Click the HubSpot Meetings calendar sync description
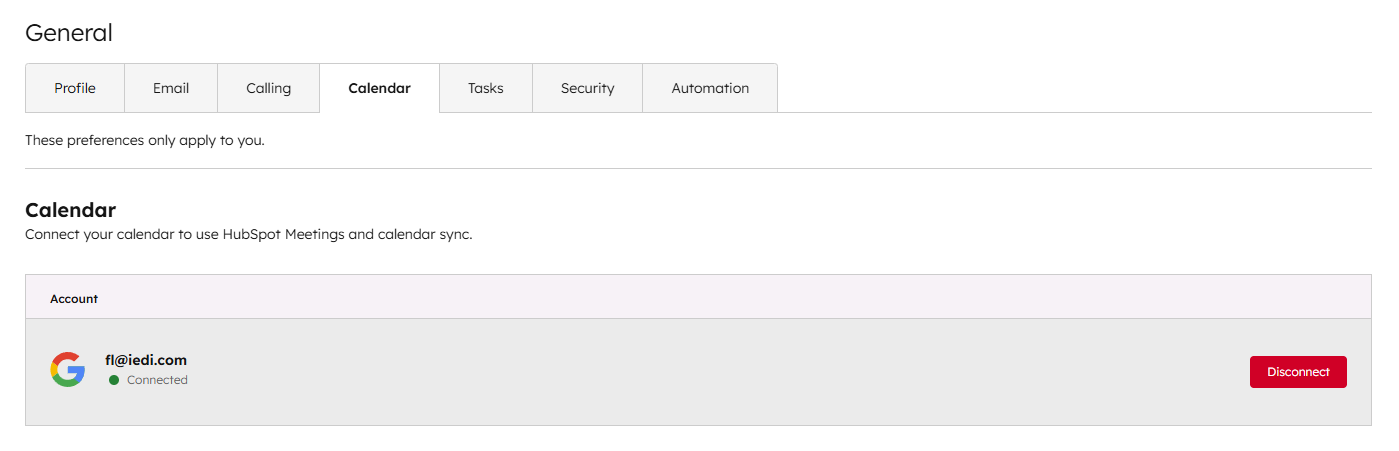The height and width of the screenshot is (451, 1399). 248,235
